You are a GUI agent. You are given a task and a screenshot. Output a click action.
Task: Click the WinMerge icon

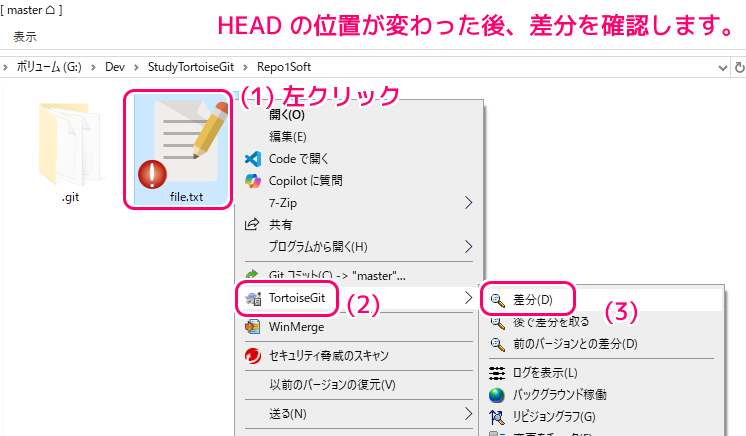click(x=253, y=327)
